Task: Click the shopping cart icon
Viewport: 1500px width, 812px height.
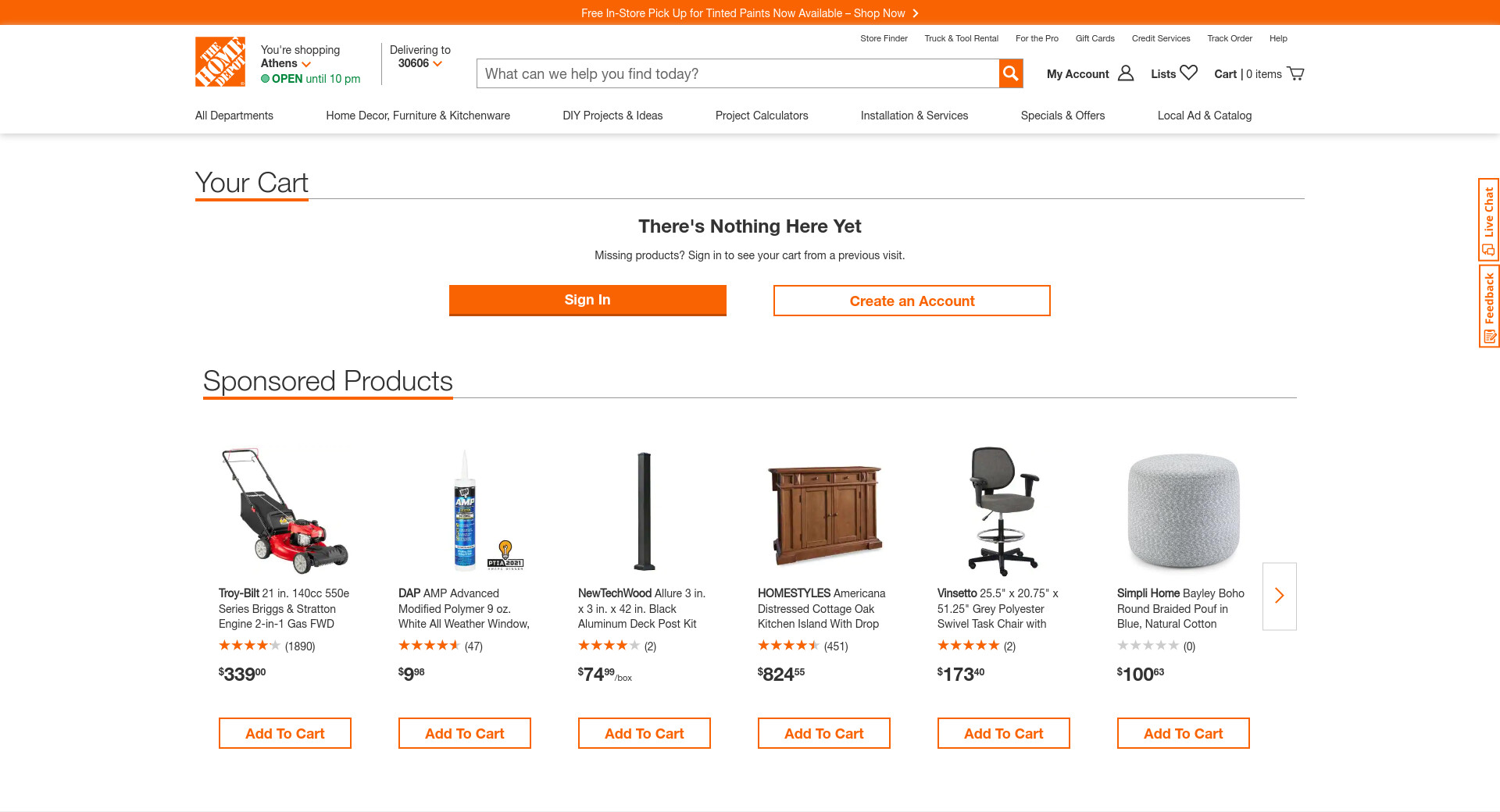Action: (1295, 73)
